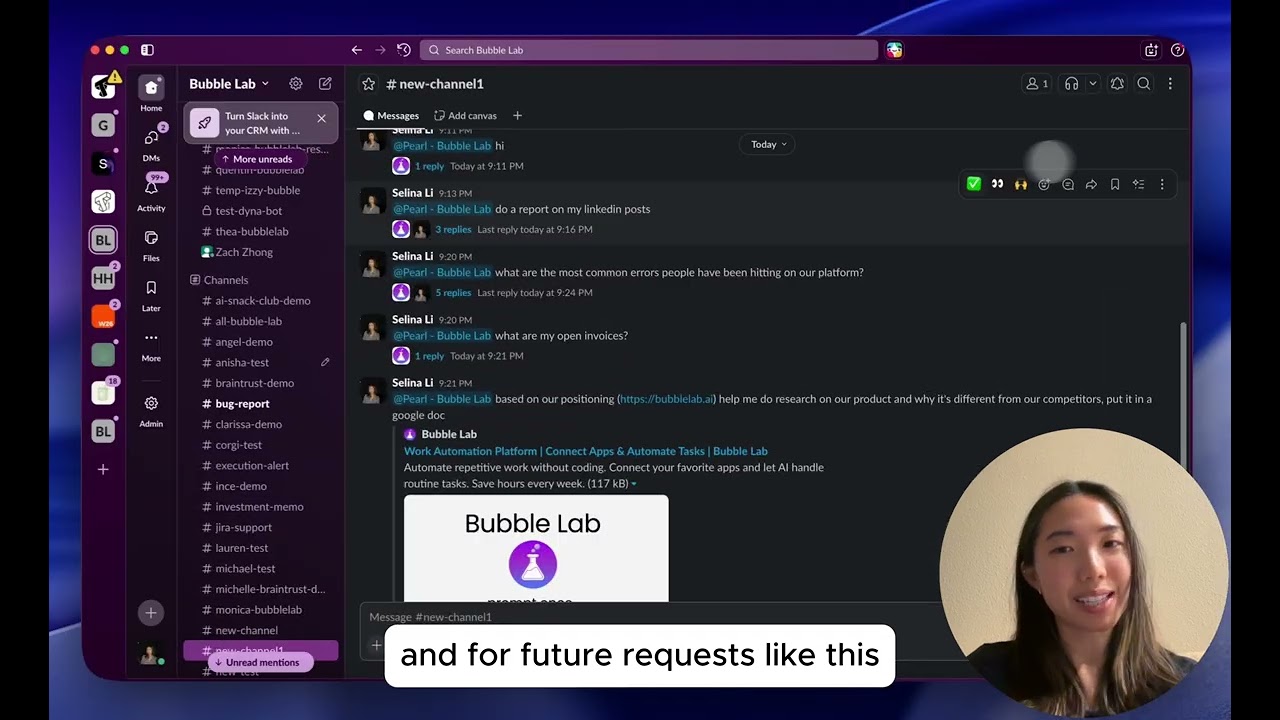Open the AI sparkle list action on message

pos(1138,184)
